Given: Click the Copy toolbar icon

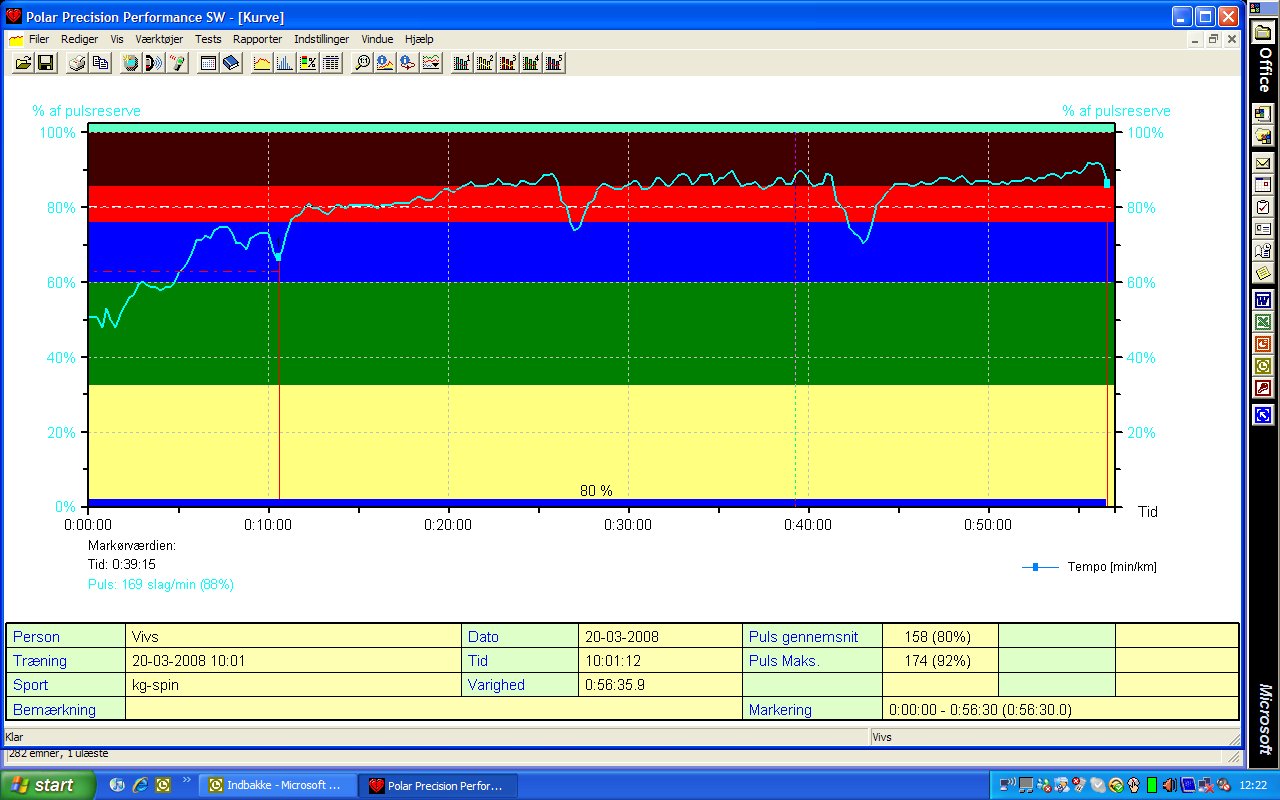Looking at the screenshot, I should (99, 63).
